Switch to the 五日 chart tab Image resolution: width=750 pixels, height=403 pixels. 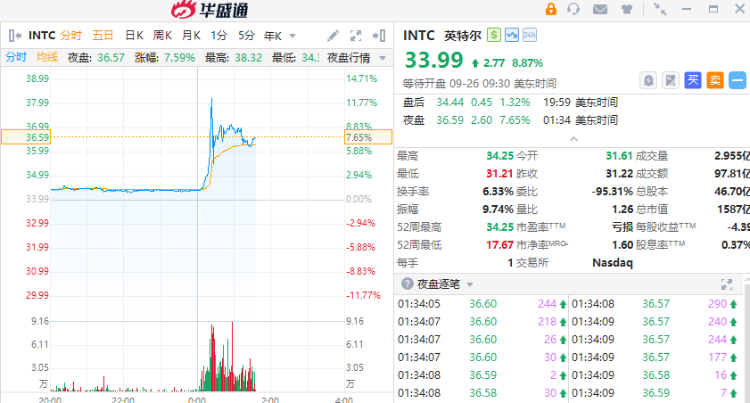tap(102, 35)
